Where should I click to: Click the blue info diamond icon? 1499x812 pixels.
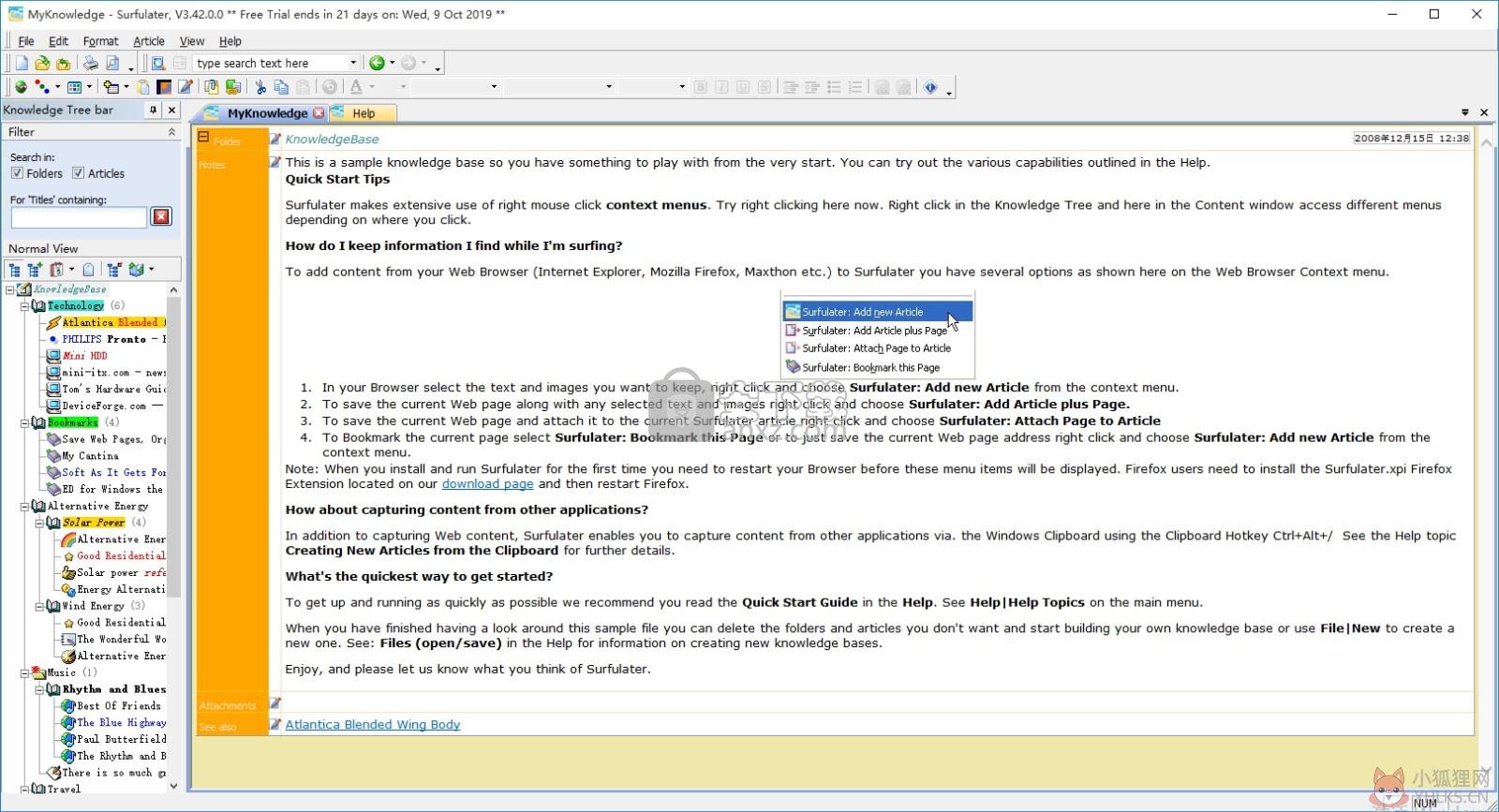(930, 87)
